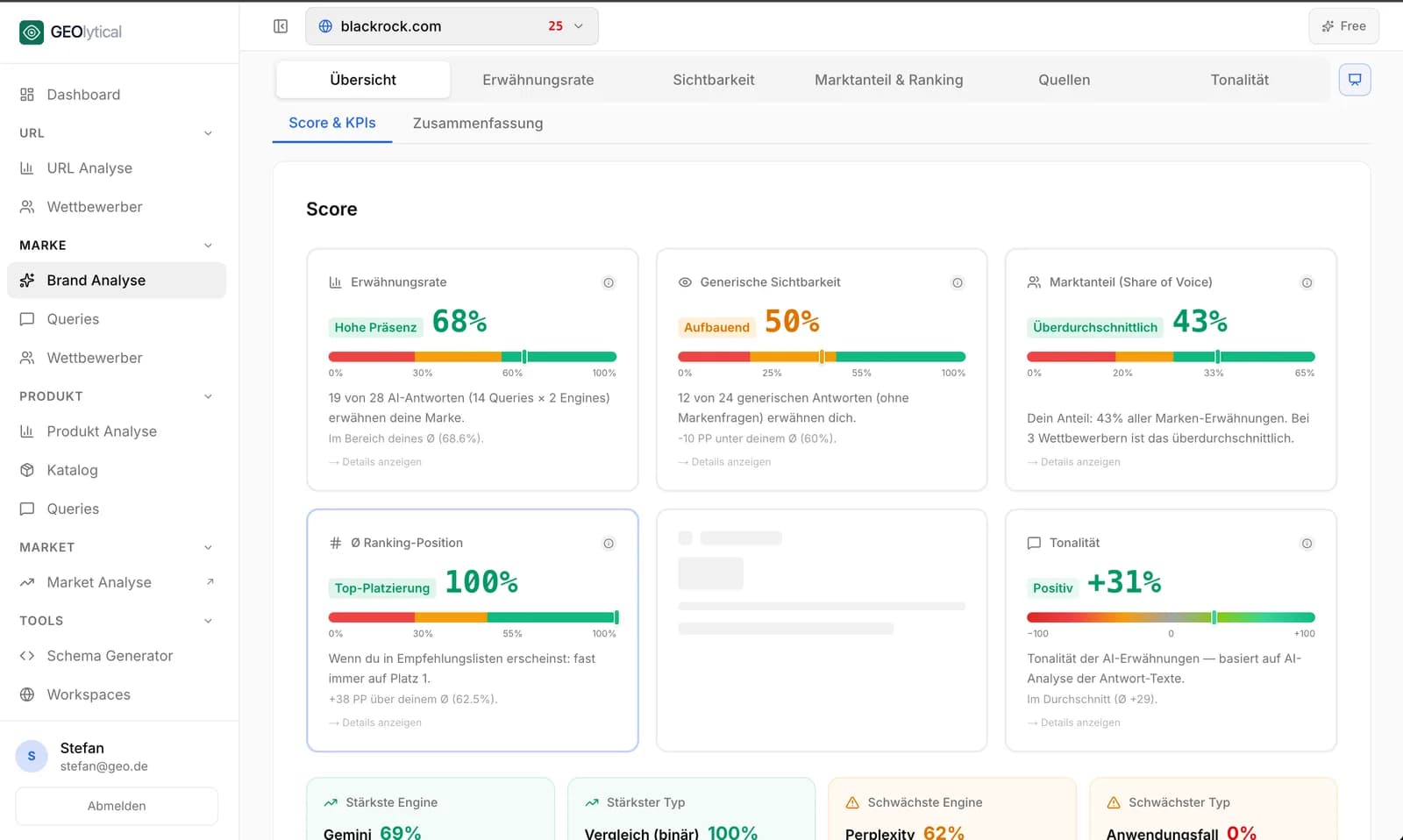Open Details anzeigen in Tonalität card
Screen dimensions: 1403x840
tap(1073, 723)
